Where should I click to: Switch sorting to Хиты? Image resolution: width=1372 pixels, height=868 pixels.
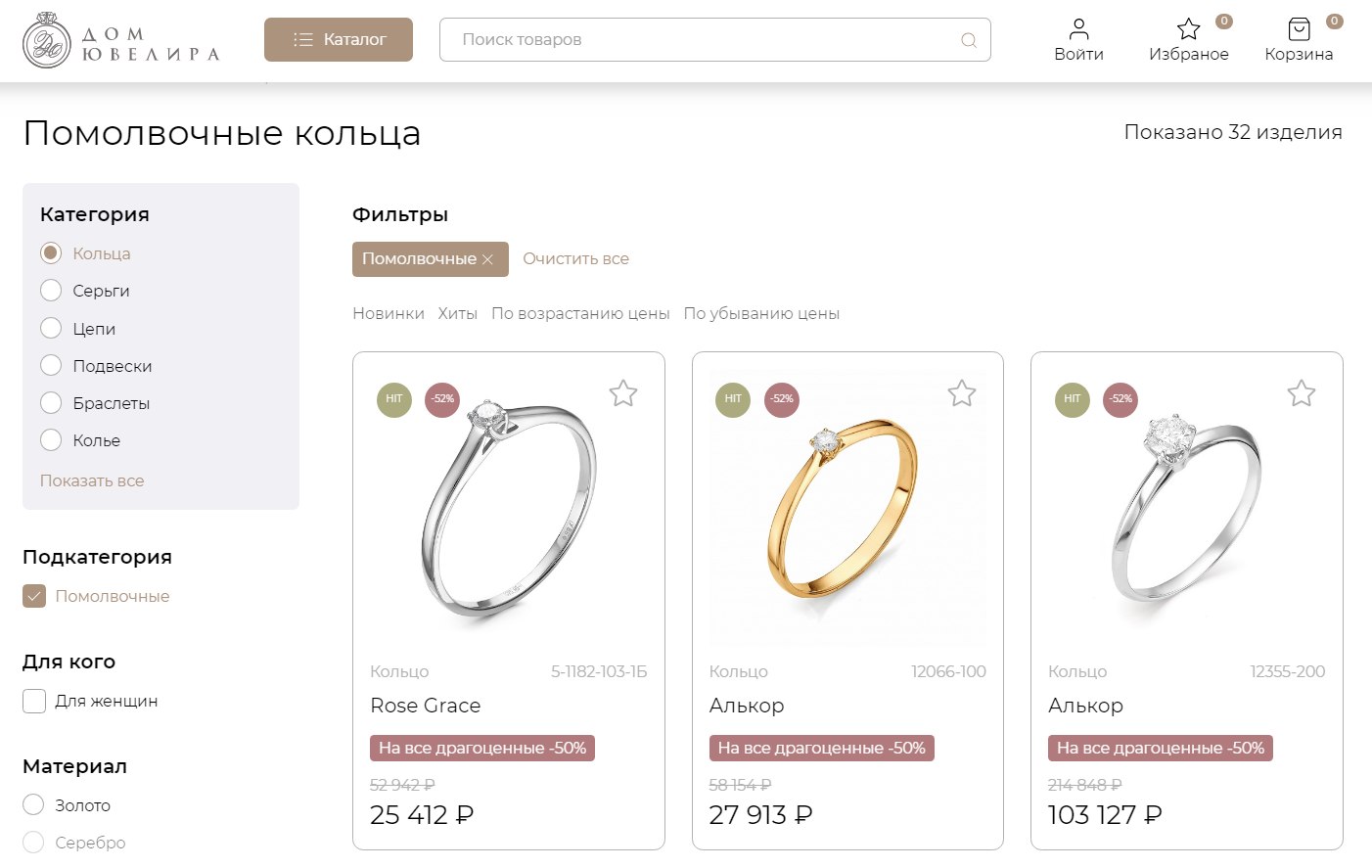tap(457, 313)
